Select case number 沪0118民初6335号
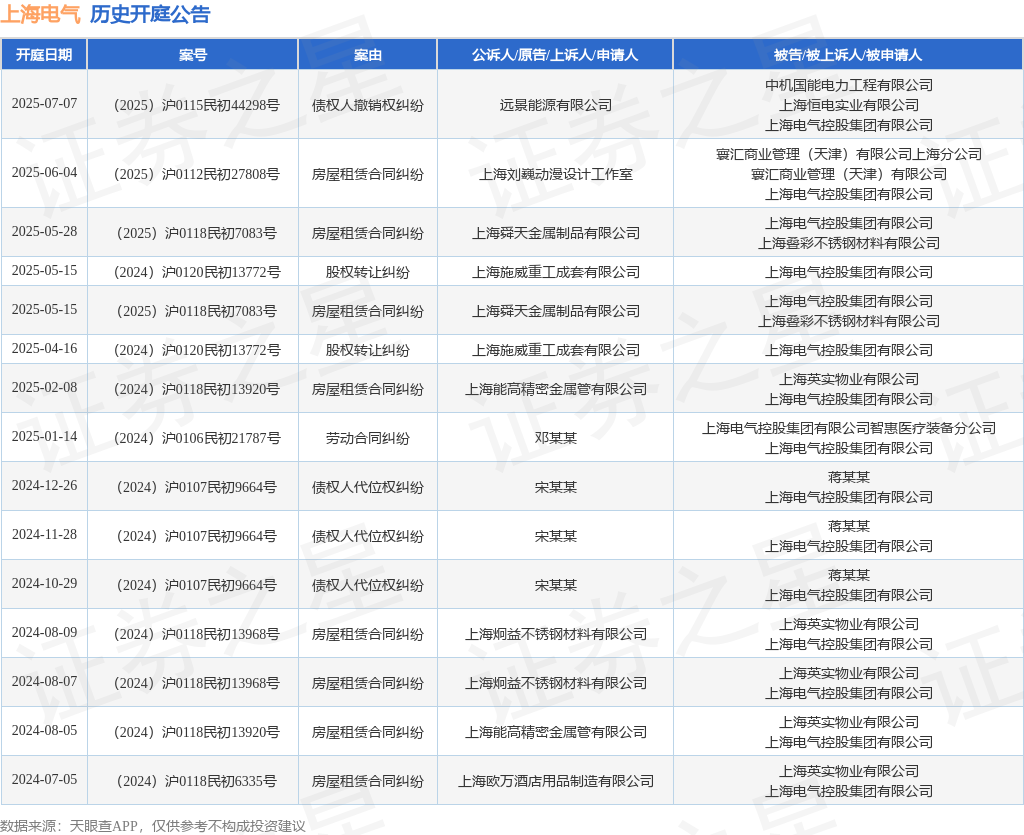The height and width of the screenshot is (835, 1024). pos(197,781)
